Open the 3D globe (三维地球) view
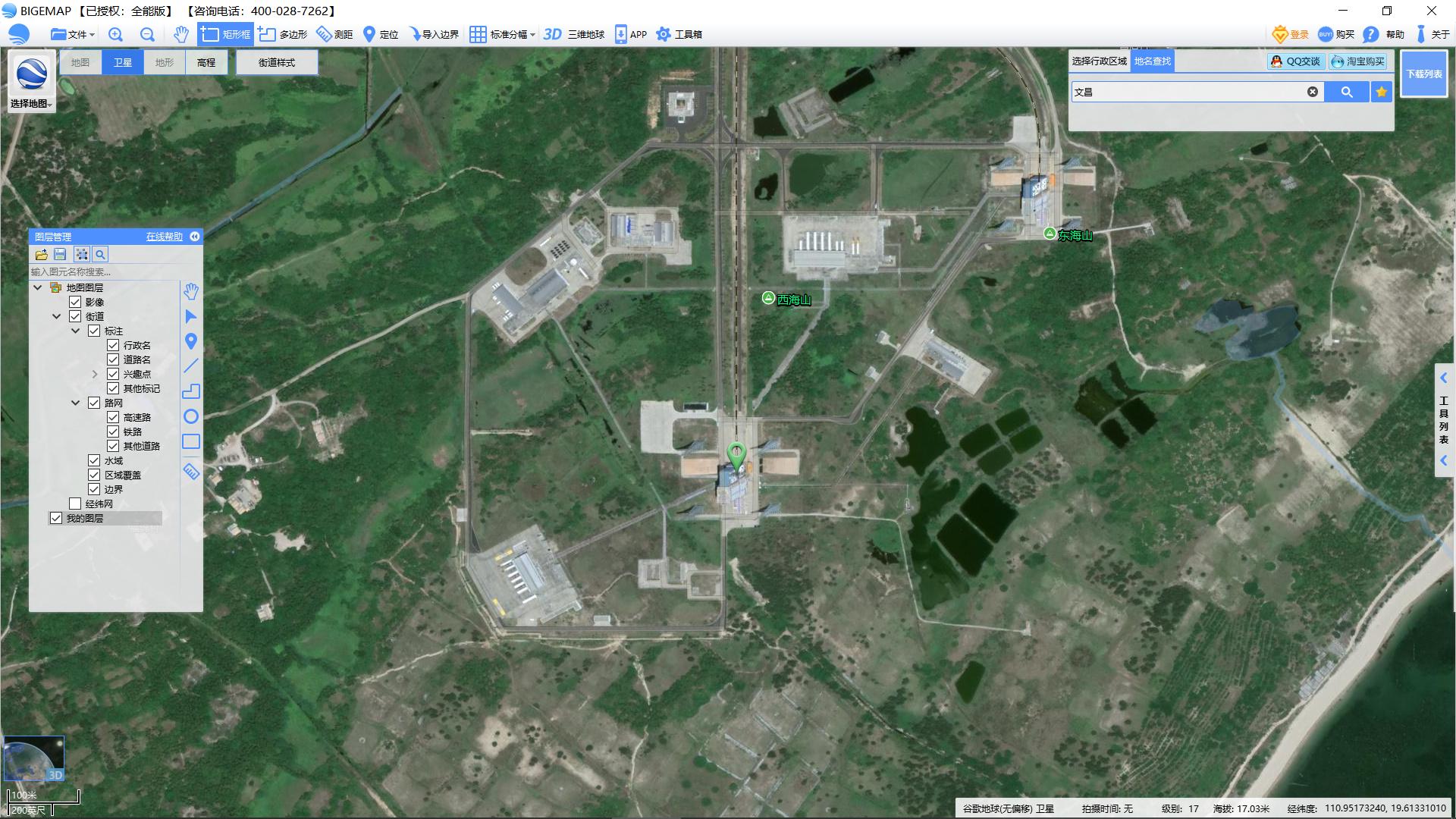Screen dimensions: 1456x819 click(574, 34)
